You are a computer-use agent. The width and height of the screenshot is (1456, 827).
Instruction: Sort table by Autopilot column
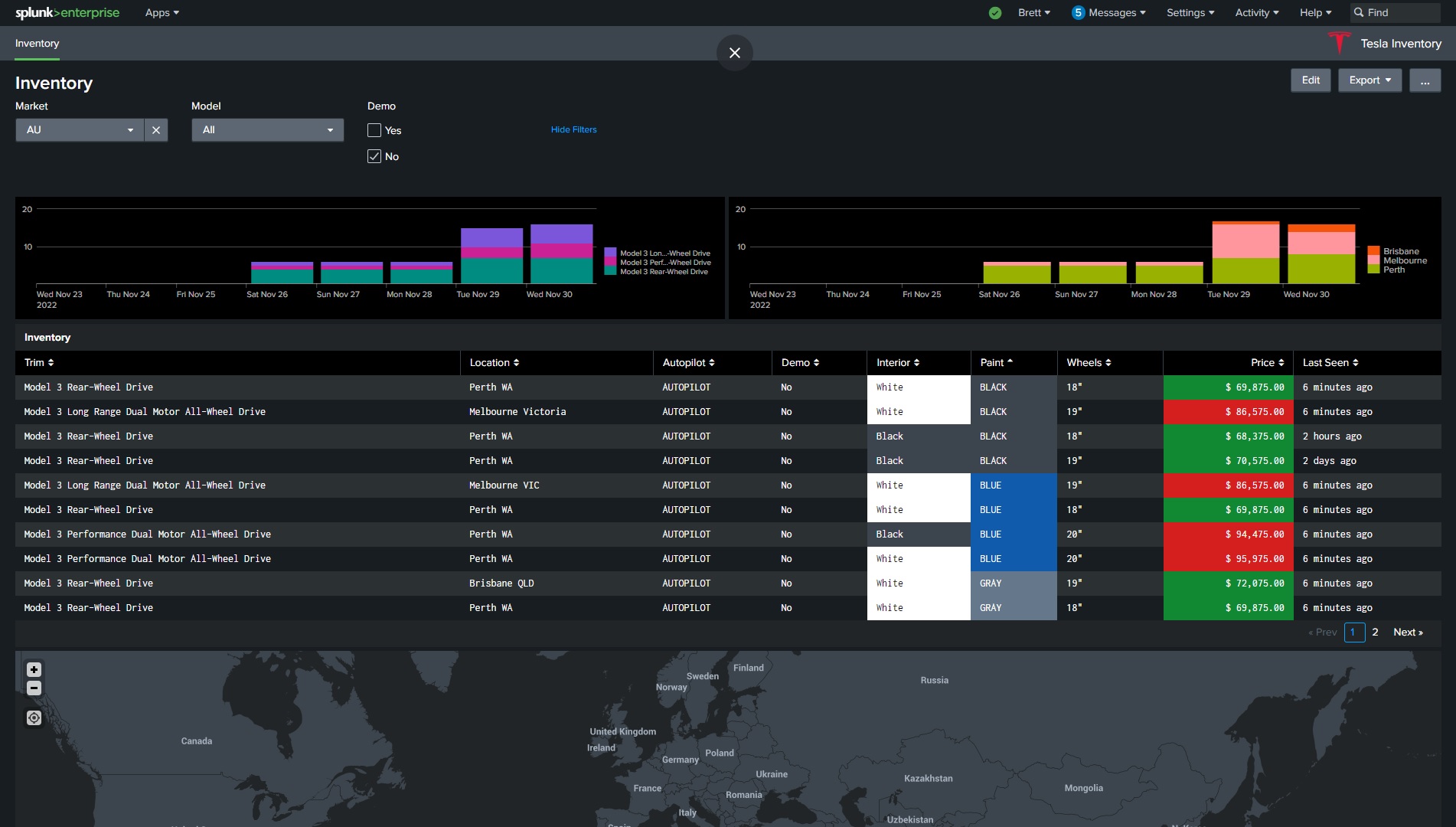coord(688,363)
